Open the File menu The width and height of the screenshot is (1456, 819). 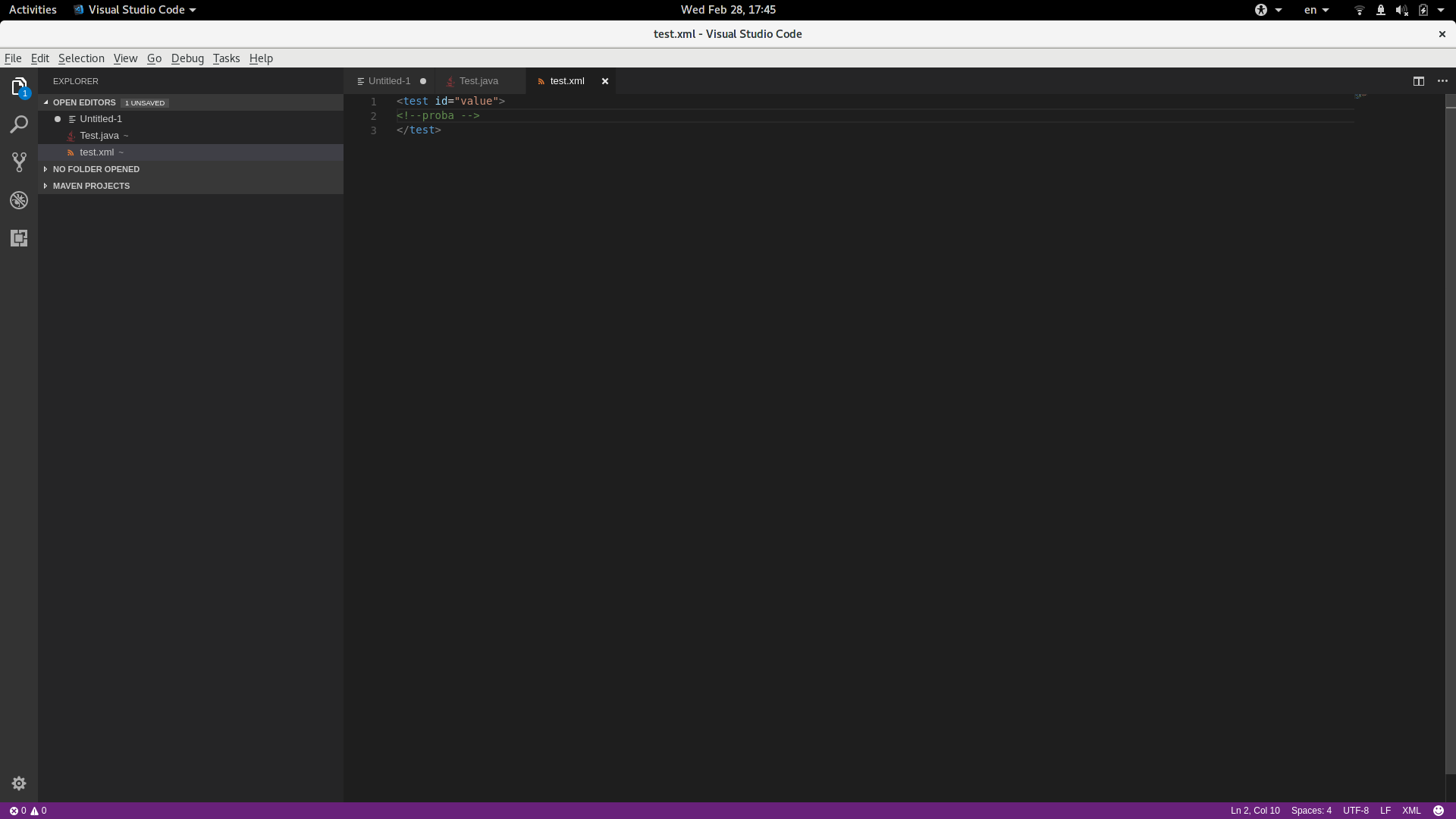pos(13,58)
